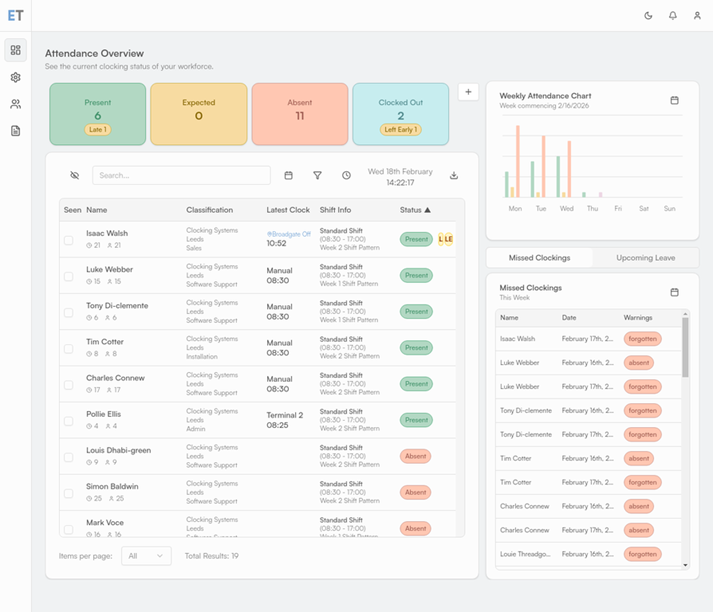
Task: Select the Missed Clockings tab
Action: 539,258
